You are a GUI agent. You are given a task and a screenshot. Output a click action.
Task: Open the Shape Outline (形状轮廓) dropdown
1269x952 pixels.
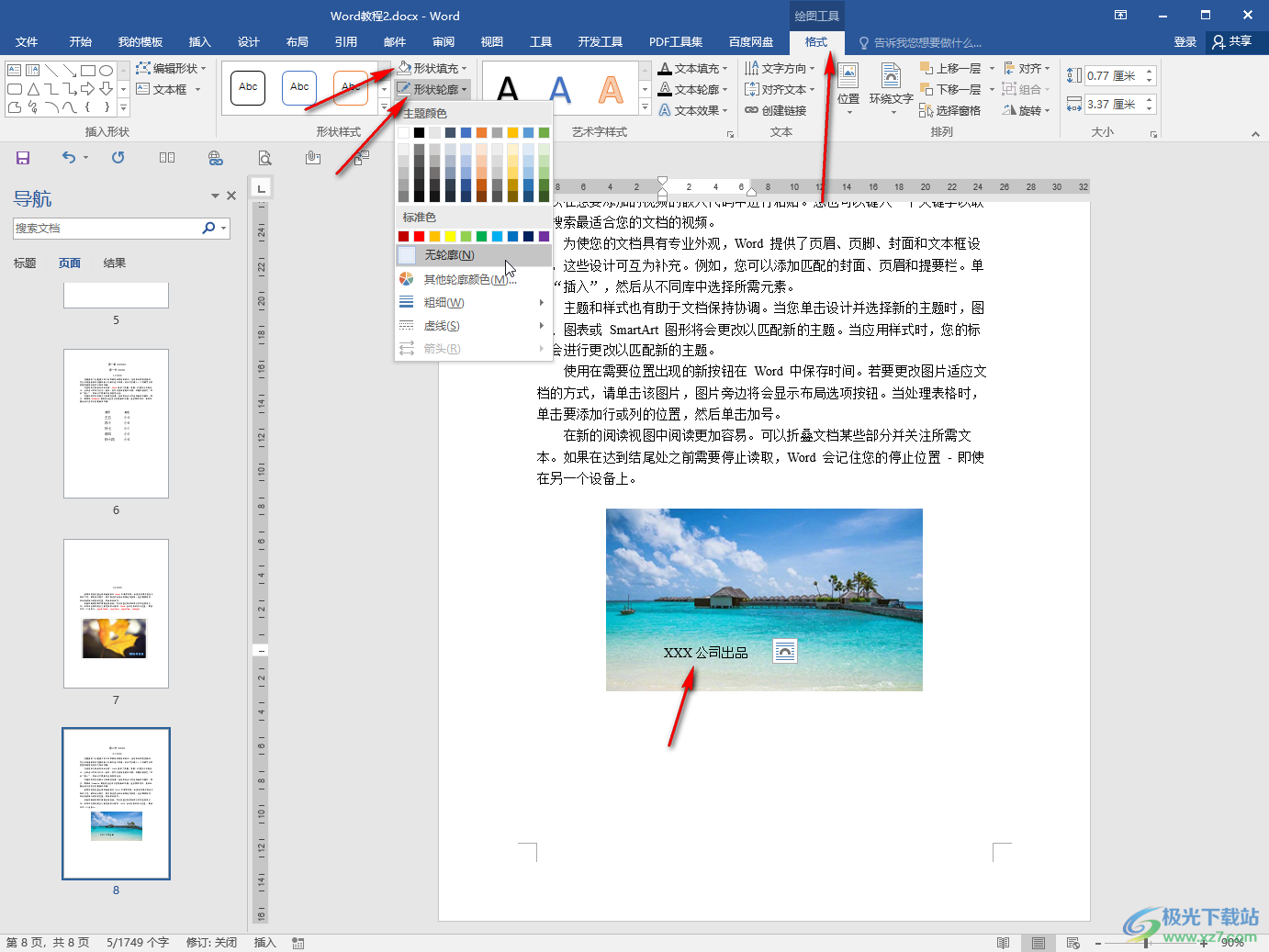432,89
